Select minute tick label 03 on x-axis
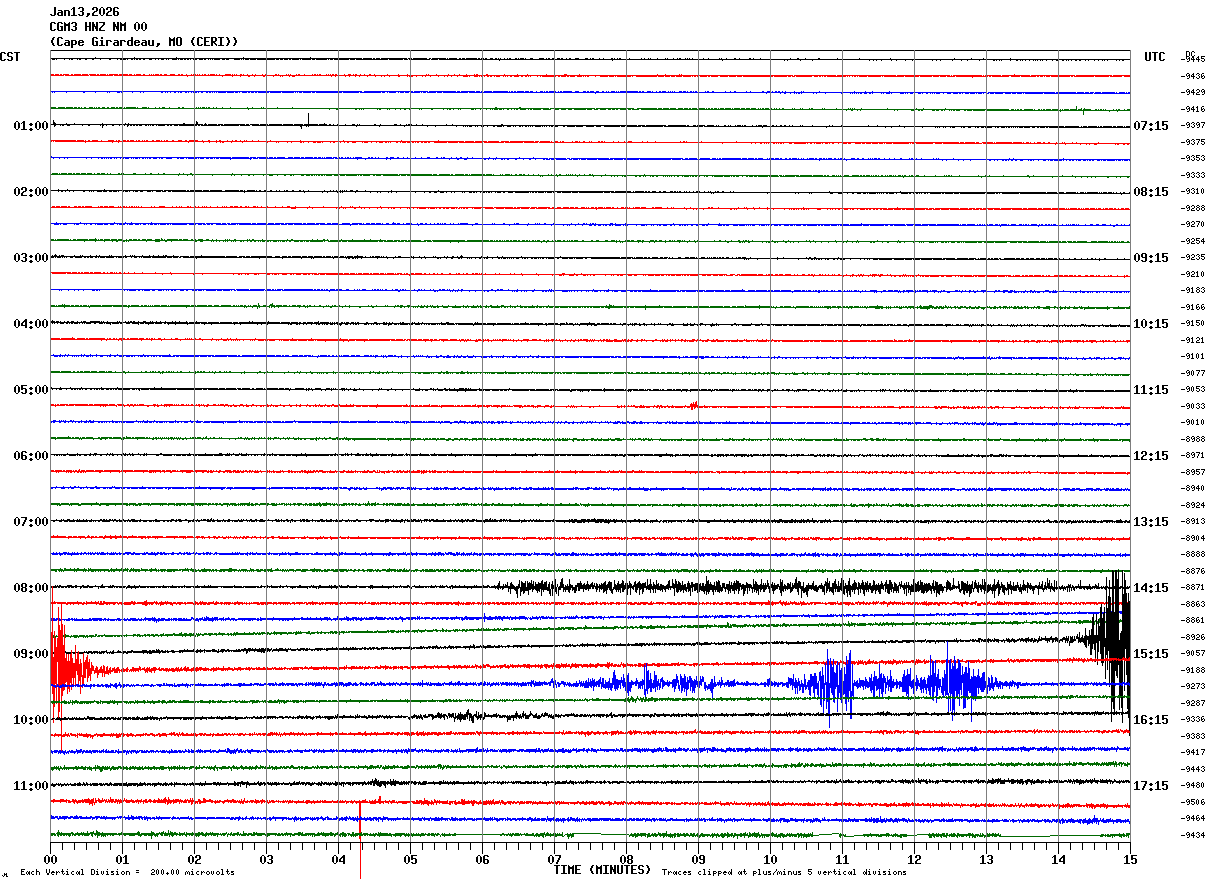1210x886 pixels. [x=266, y=859]
